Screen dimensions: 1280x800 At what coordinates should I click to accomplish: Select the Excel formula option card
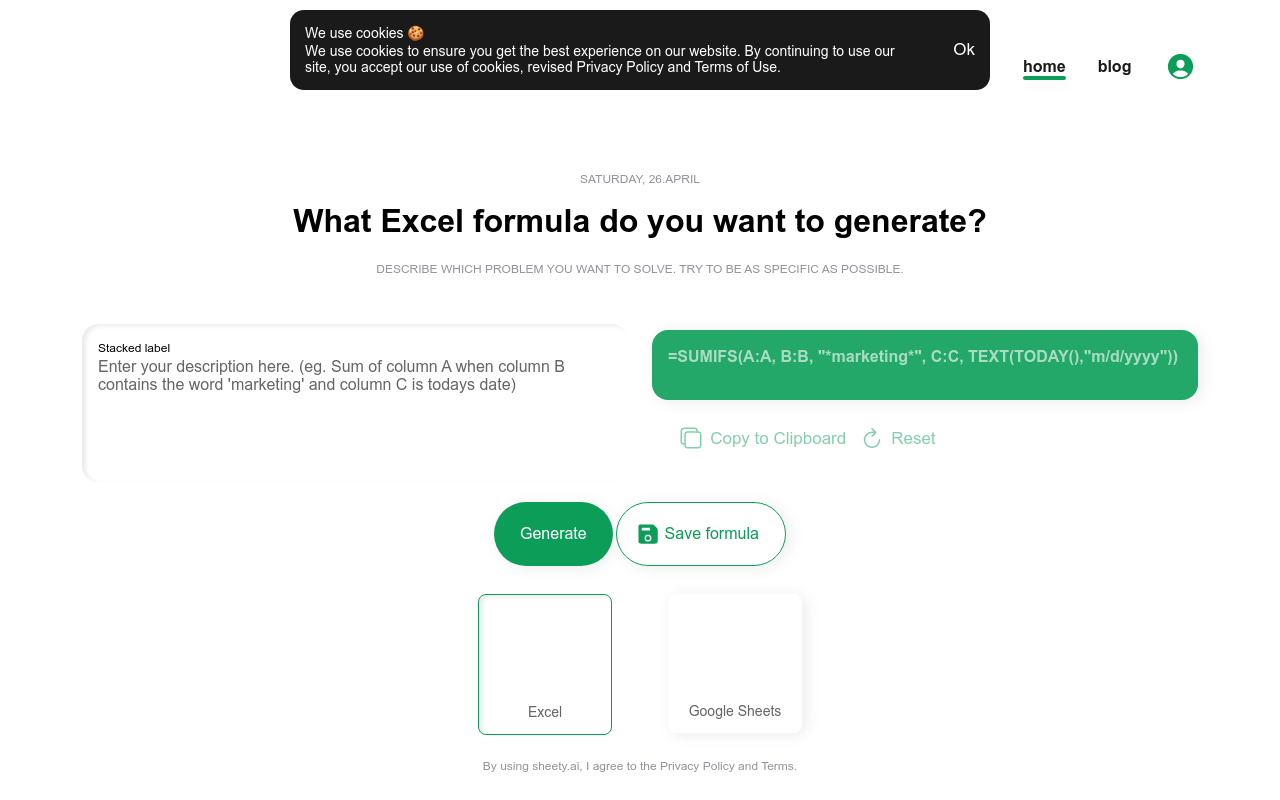pos(545,664)
